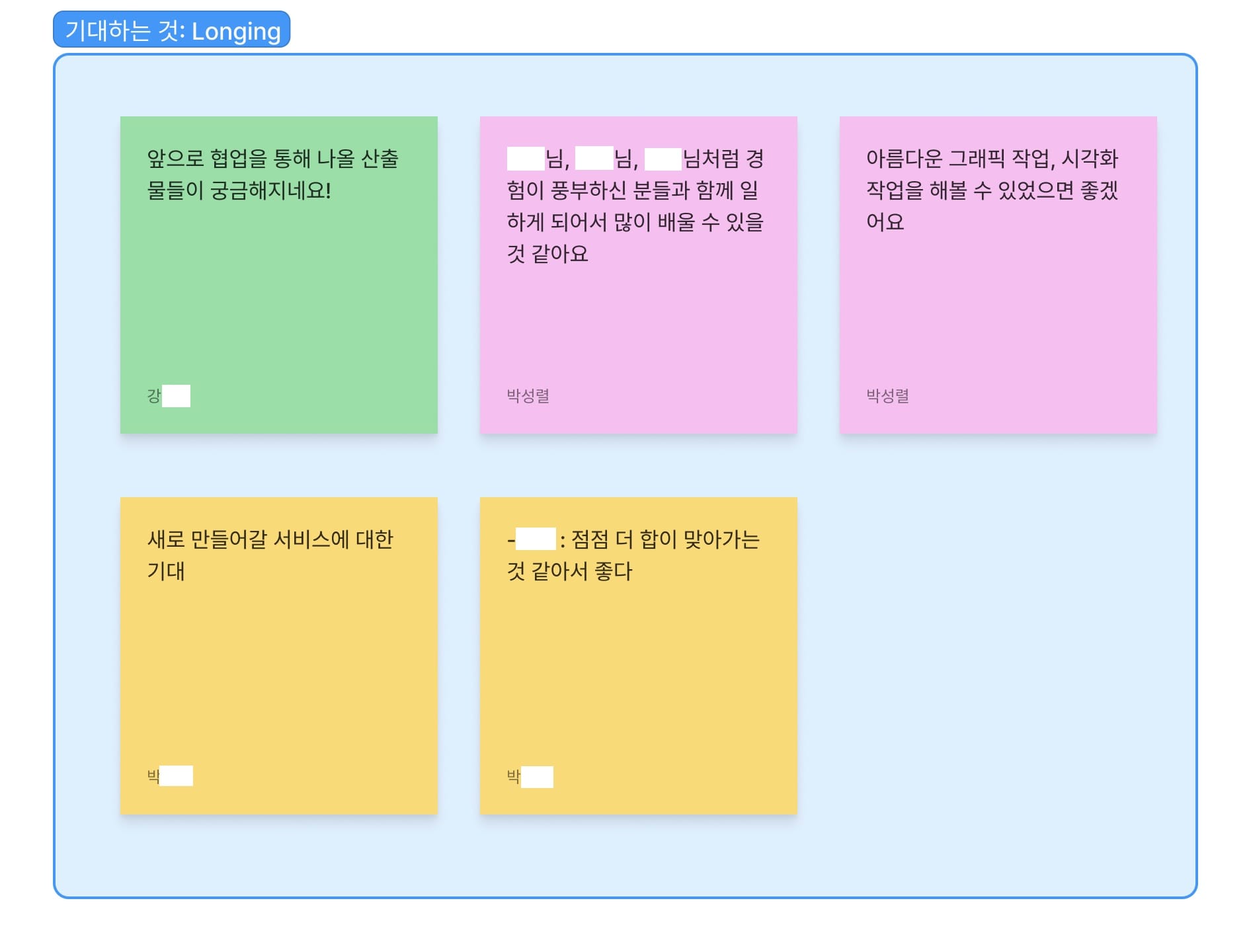The image size is (1251, 952).
Task: Select the yellow note '점점 더 합이 맞아가는'
Action: pos(639,656)
